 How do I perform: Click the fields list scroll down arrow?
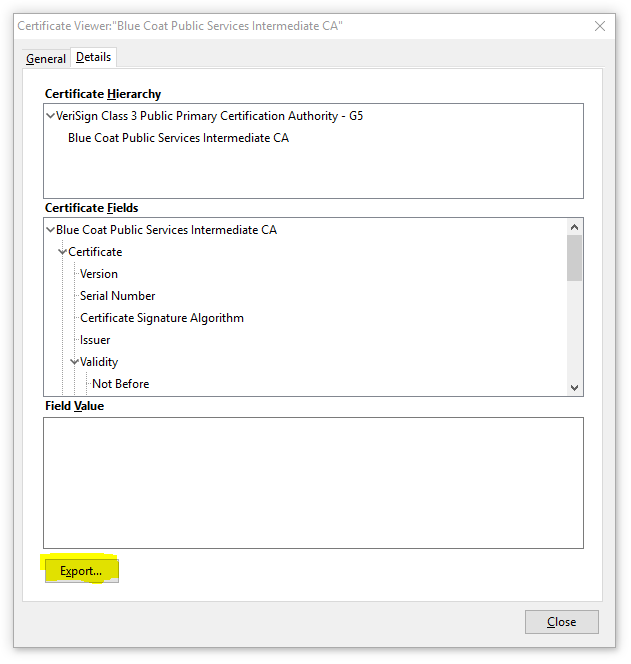point(574,387)
